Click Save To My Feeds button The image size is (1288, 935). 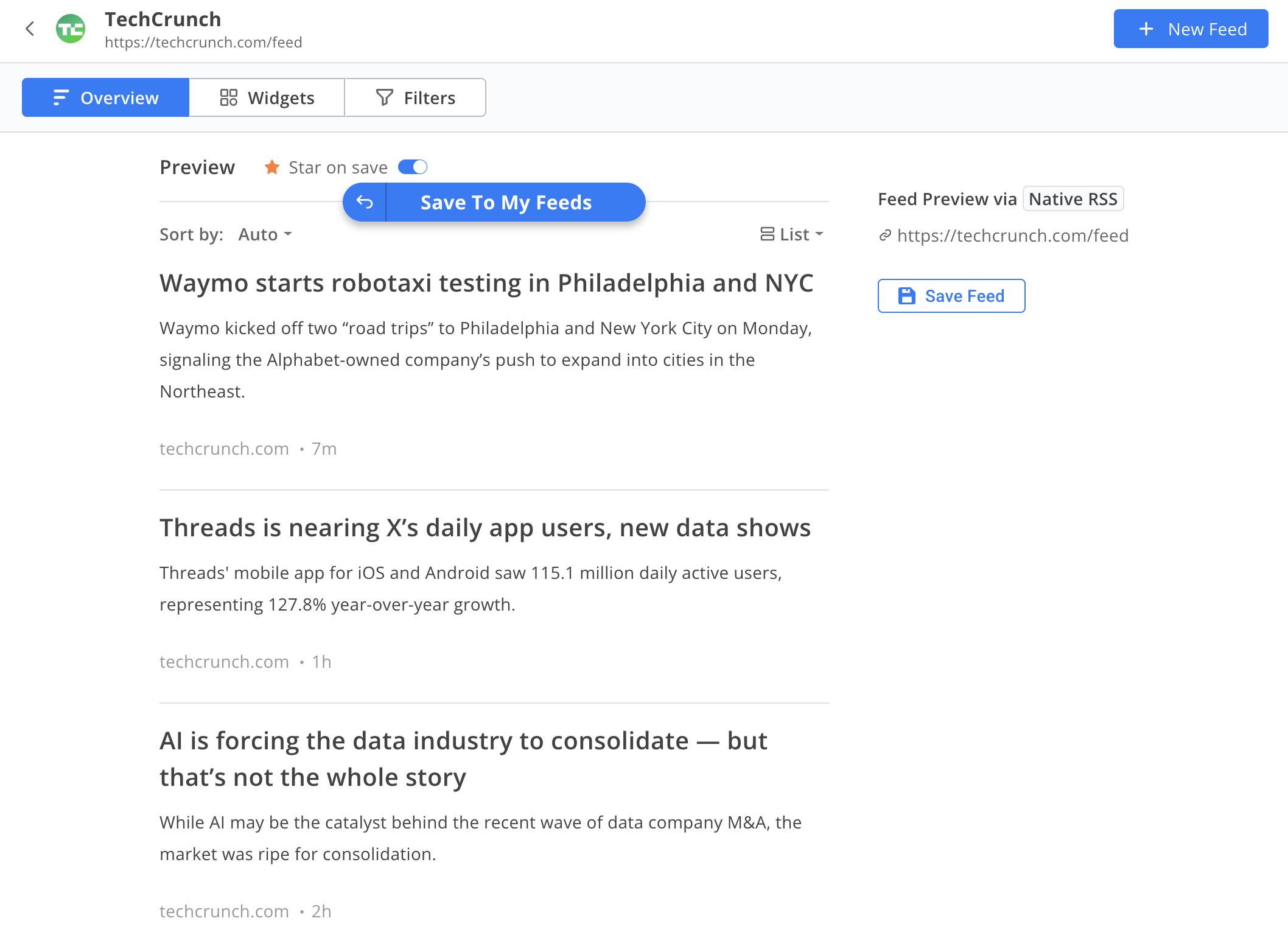506,202
